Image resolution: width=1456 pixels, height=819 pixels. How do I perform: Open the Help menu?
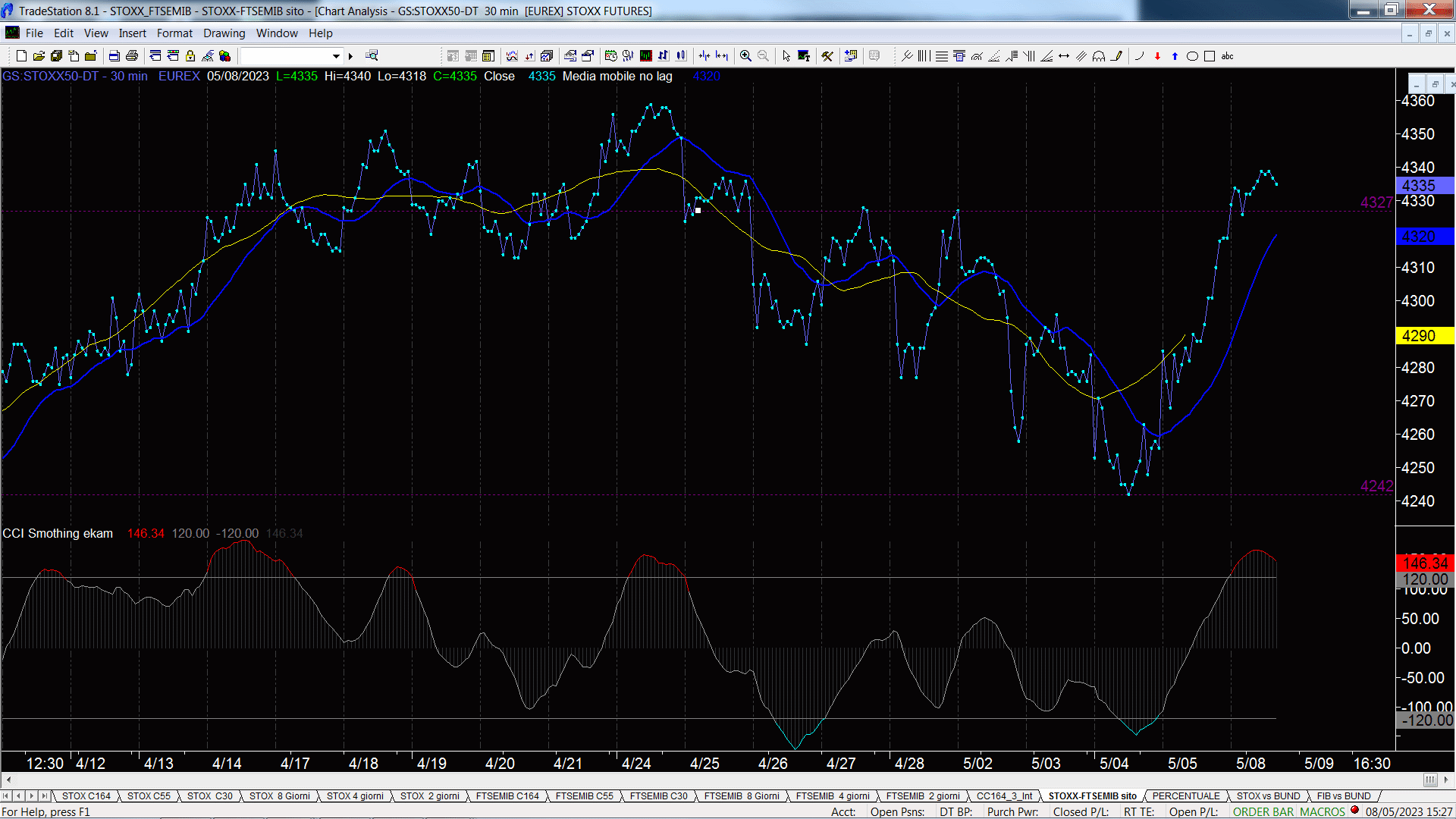321,33
